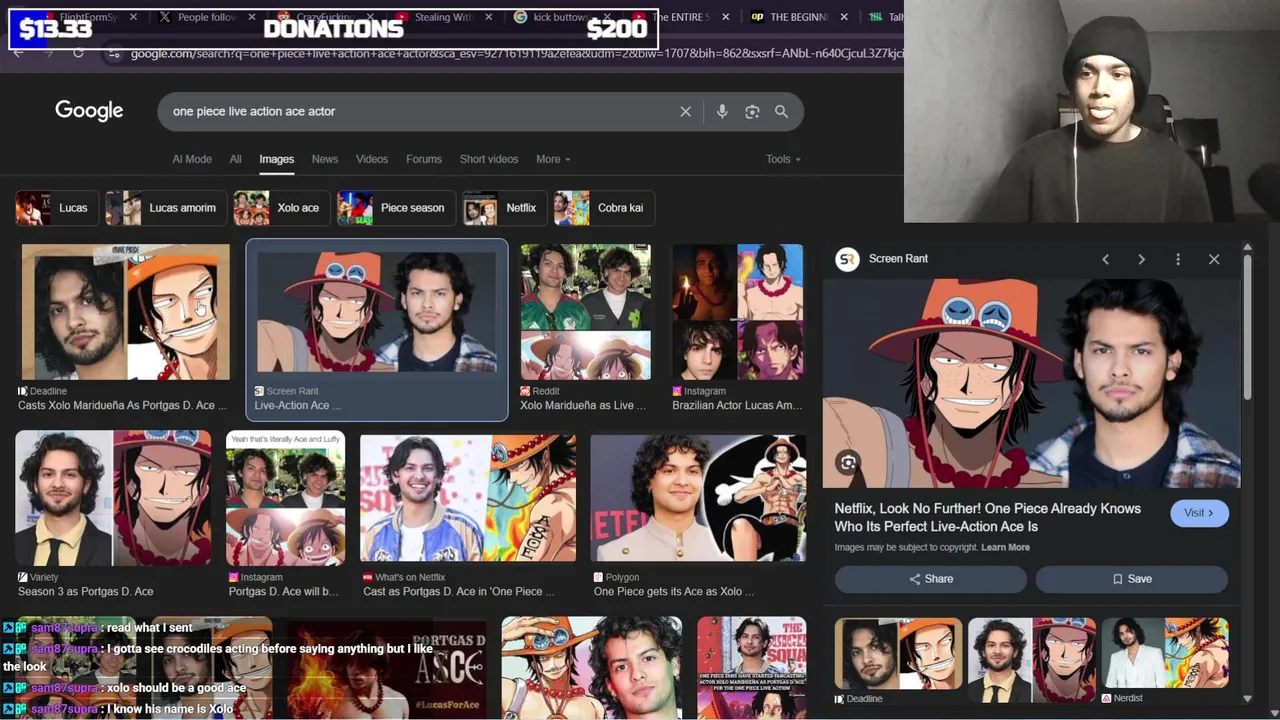
Task: Click preview panel scrollbar up arrow
Action: 1247,247
